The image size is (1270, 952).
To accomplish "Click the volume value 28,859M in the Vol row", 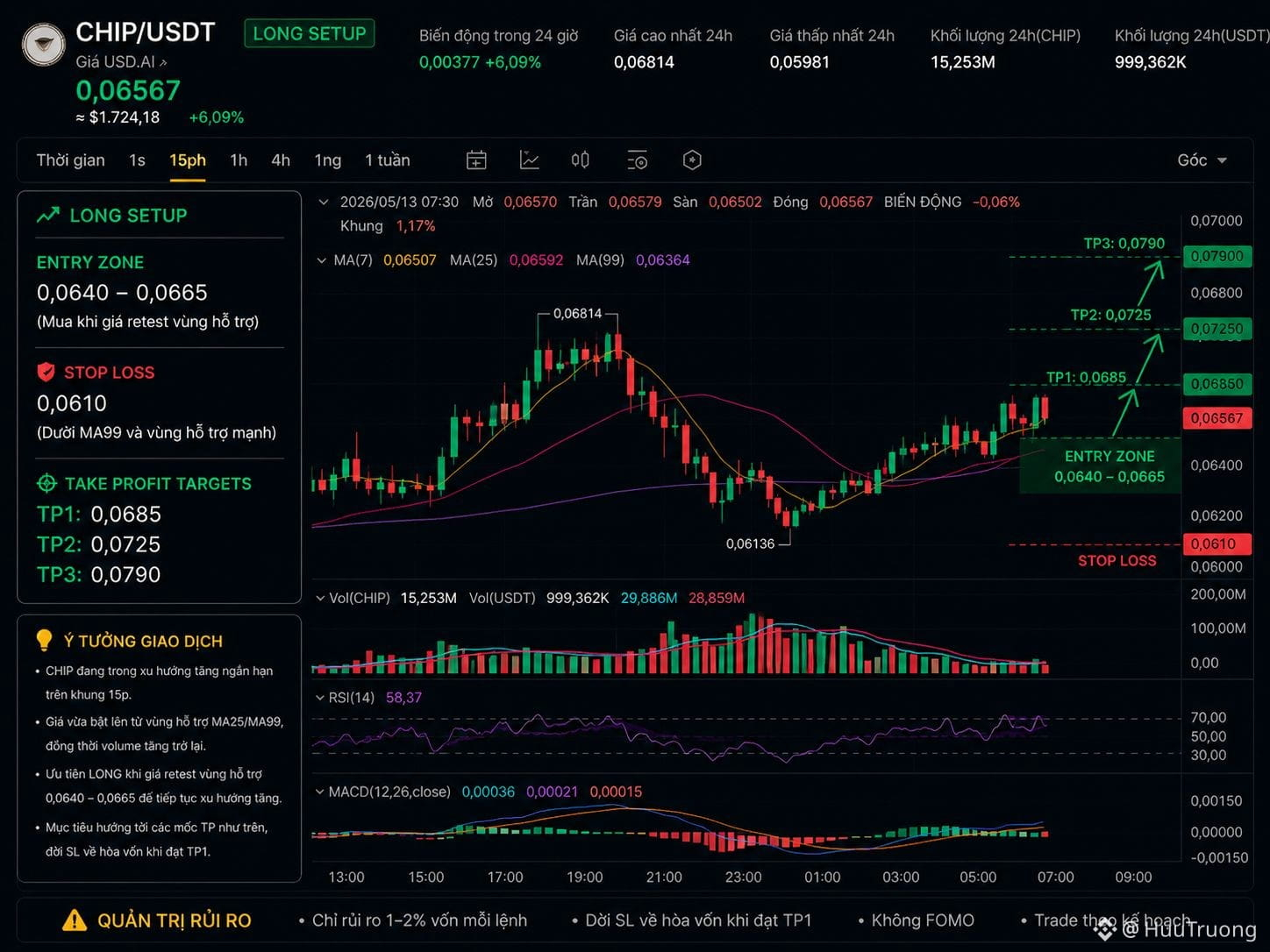I will coord(717,598).
